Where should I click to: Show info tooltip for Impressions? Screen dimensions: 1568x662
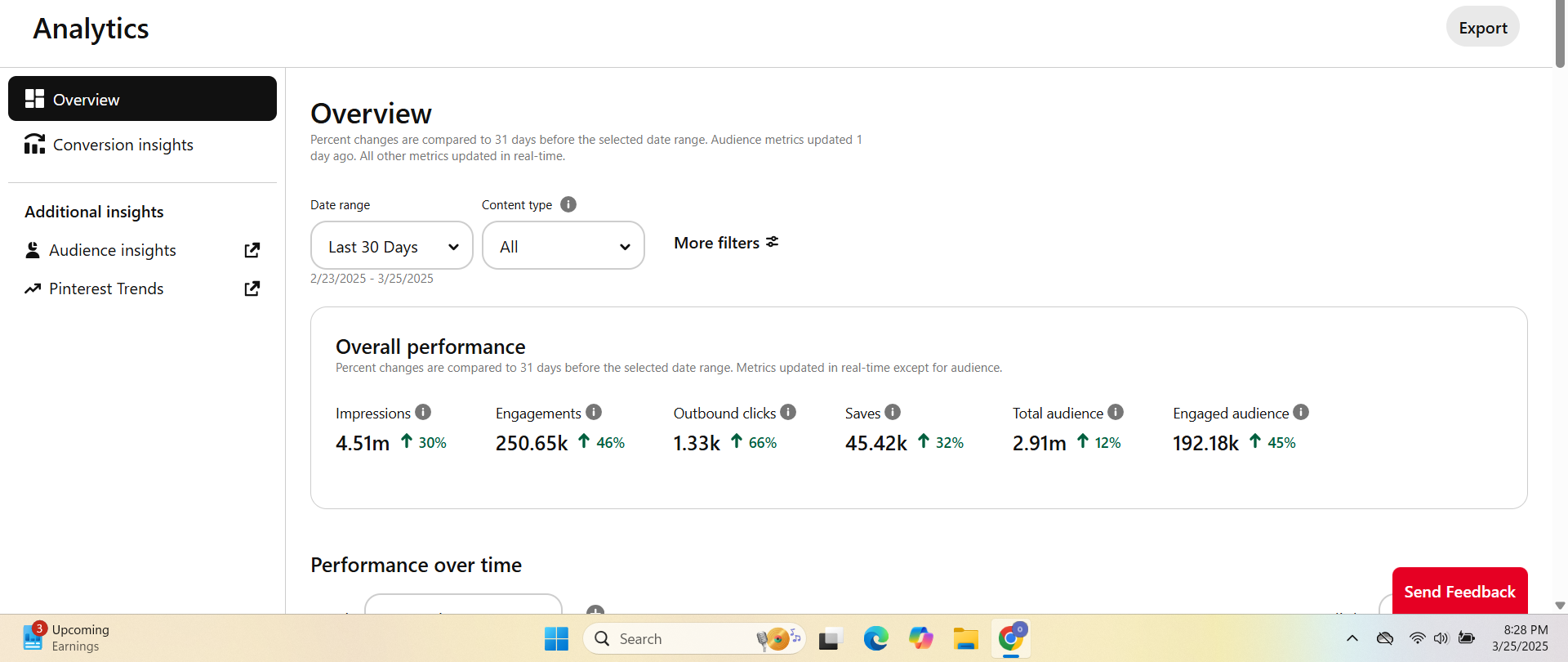coord(423,412)
